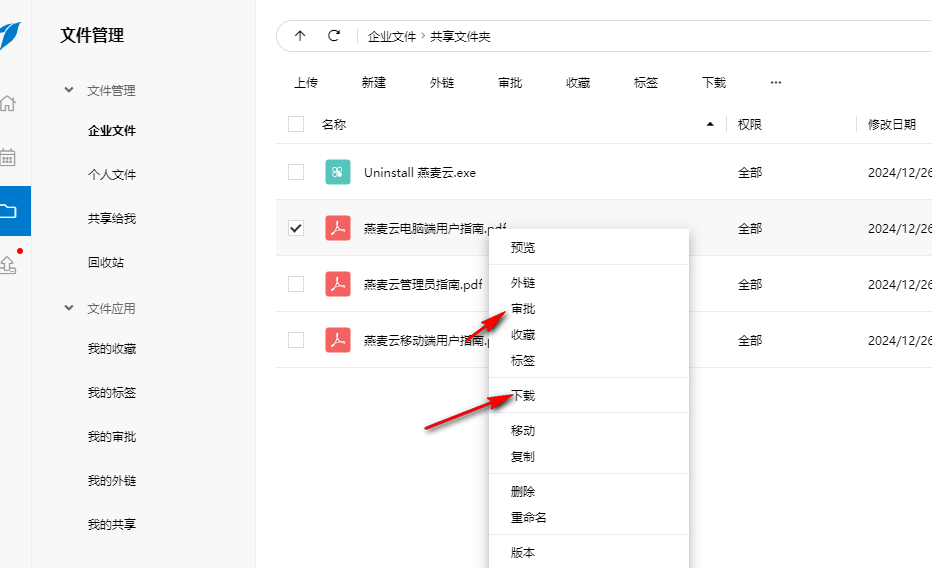
Task: Navigate to 企业文件 in breadcrumb
Action: (x=392, y=36)
